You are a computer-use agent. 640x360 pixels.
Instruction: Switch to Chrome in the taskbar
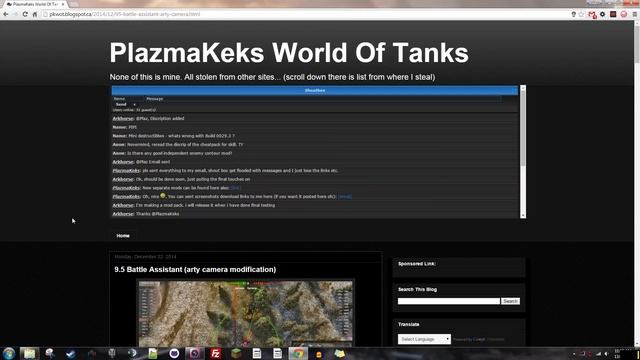298,353
